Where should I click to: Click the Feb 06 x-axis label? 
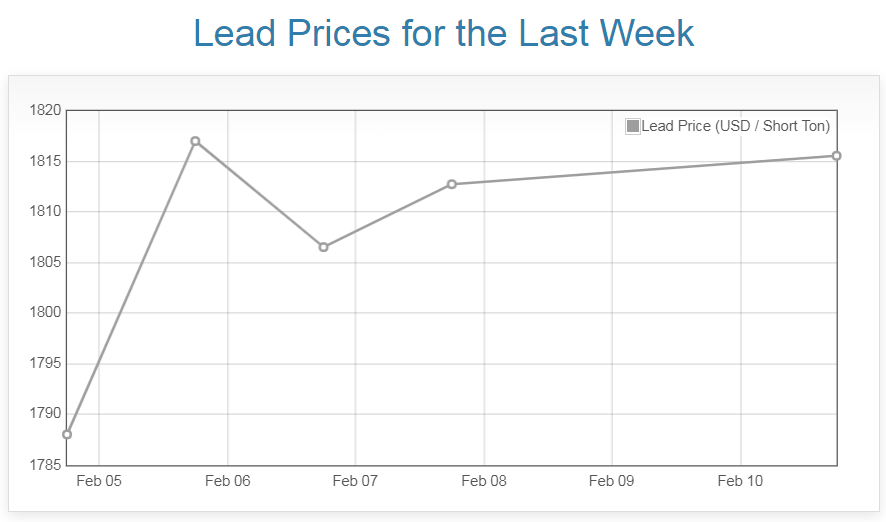pos(227,481)
